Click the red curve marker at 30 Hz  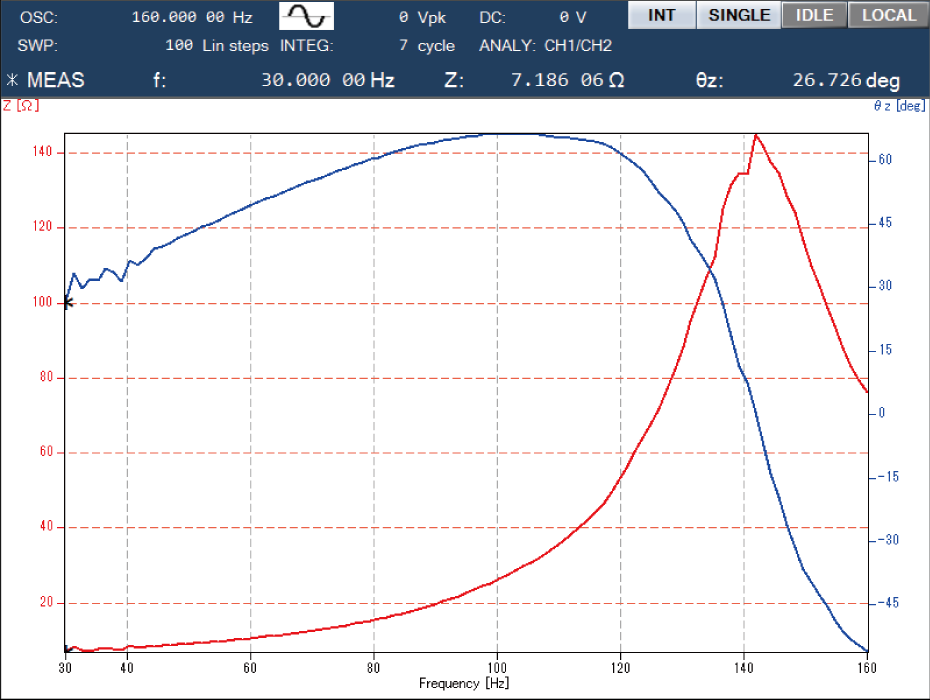tap(67, 649)
